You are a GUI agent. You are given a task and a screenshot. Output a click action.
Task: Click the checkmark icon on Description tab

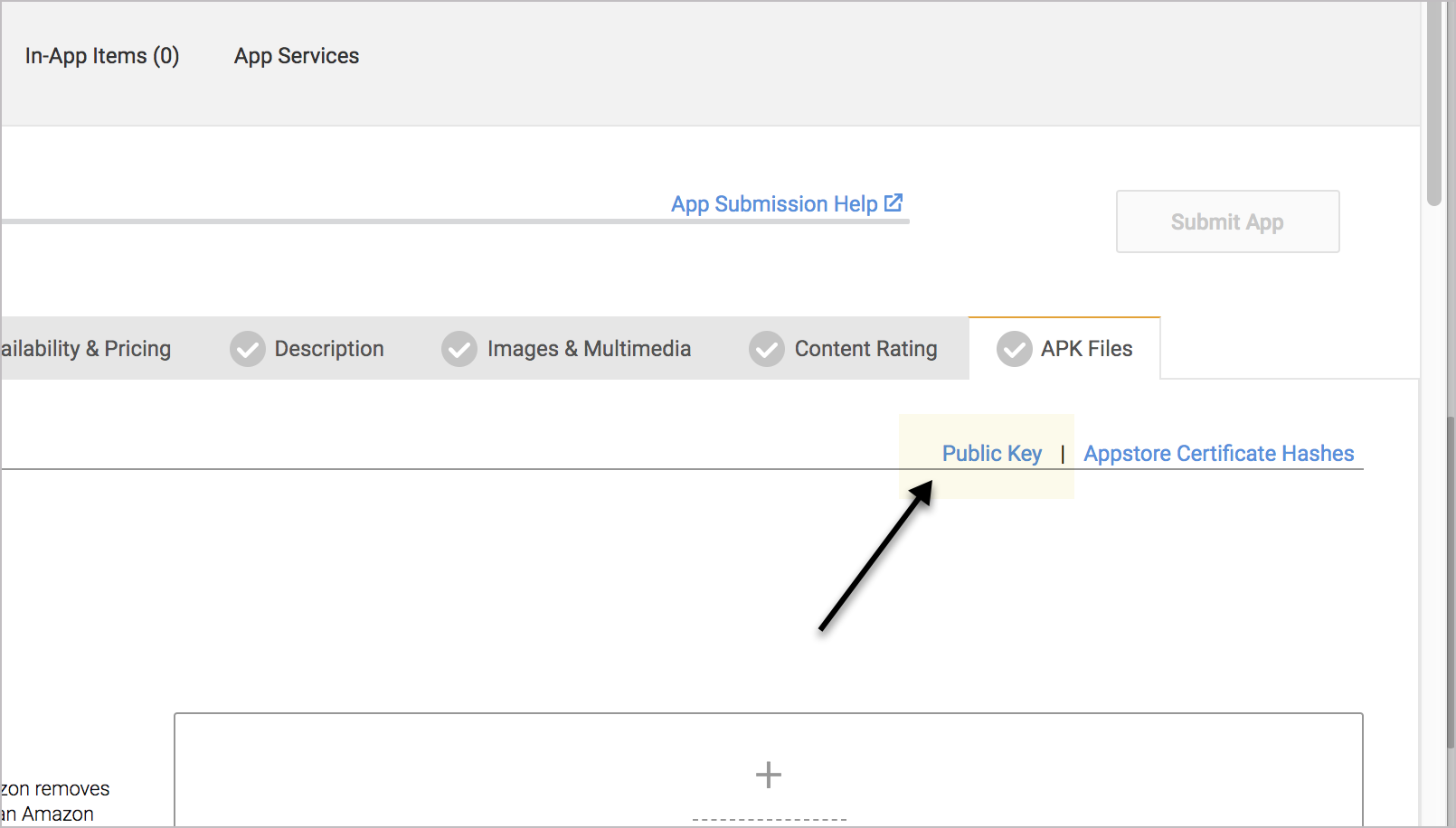pyautogui.click(x=247, y=348)
